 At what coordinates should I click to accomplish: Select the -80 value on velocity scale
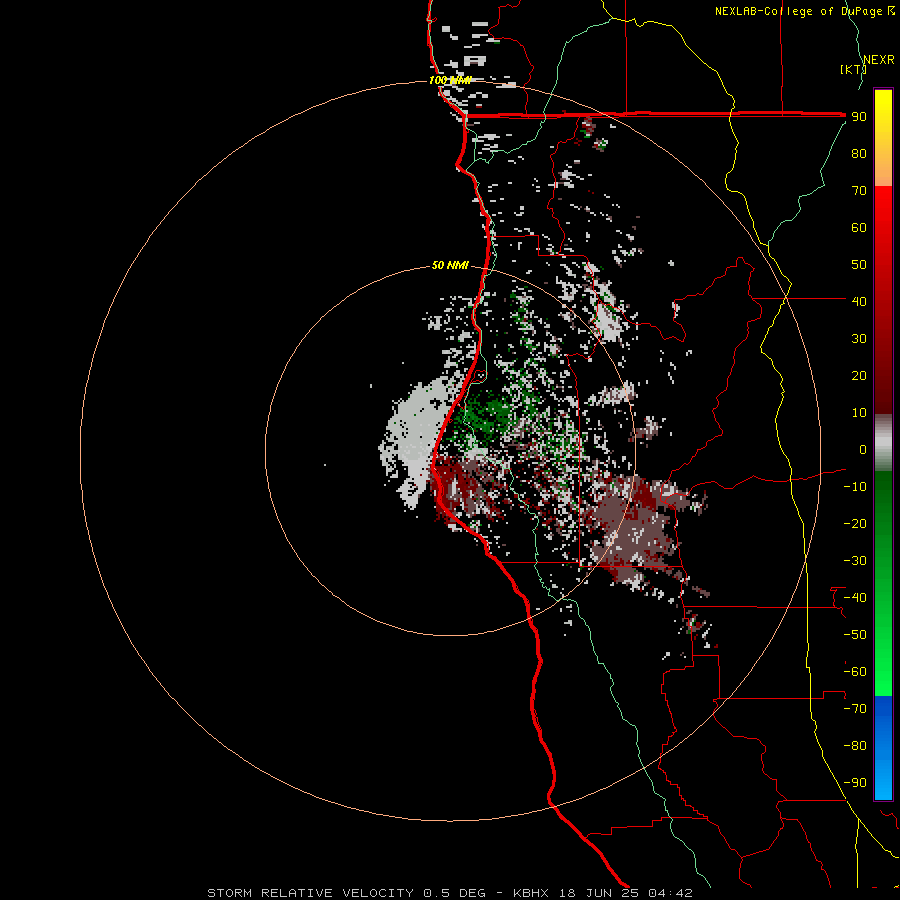coord(855,746)
